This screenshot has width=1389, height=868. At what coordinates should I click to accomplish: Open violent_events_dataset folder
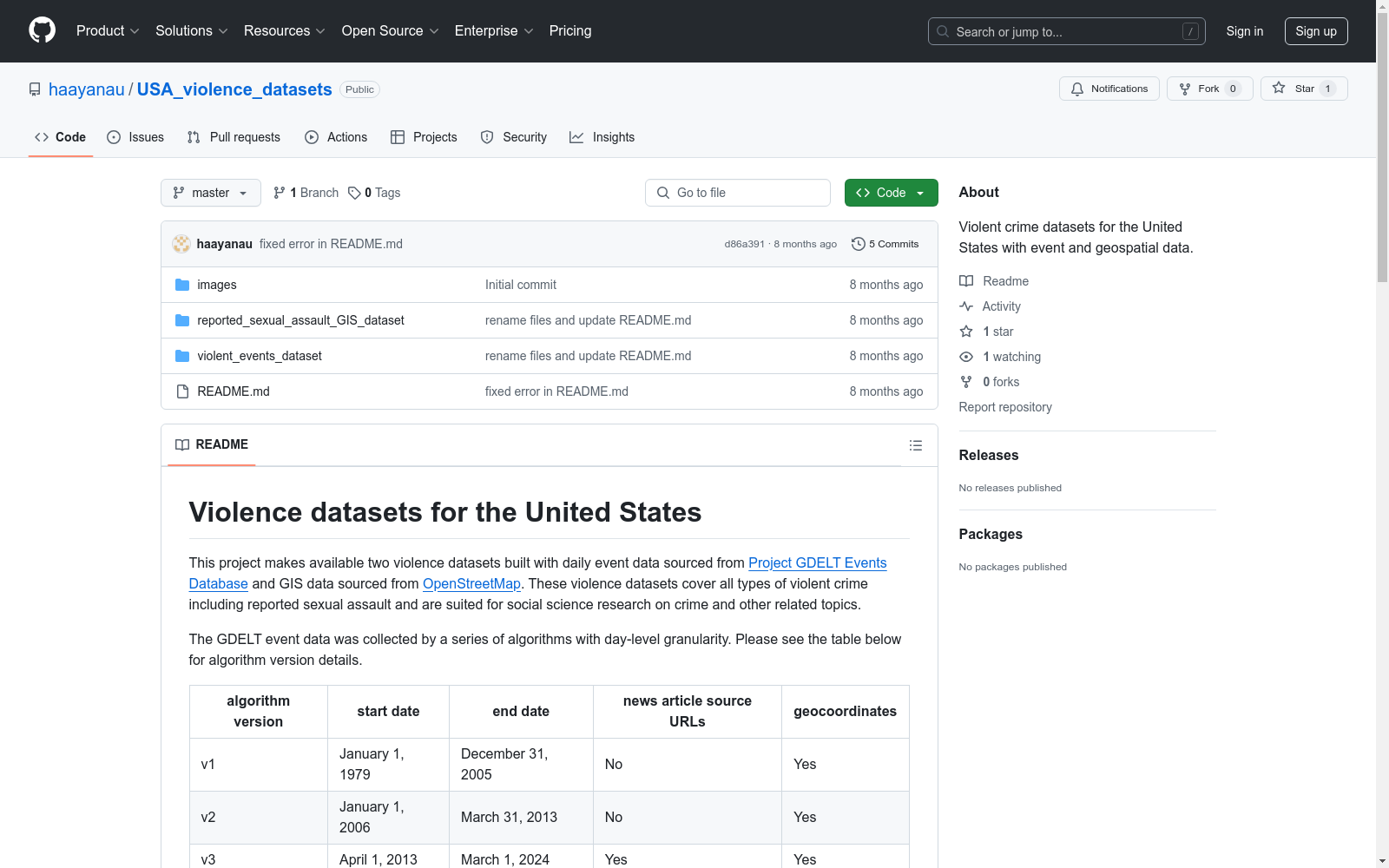pos(260,356)
